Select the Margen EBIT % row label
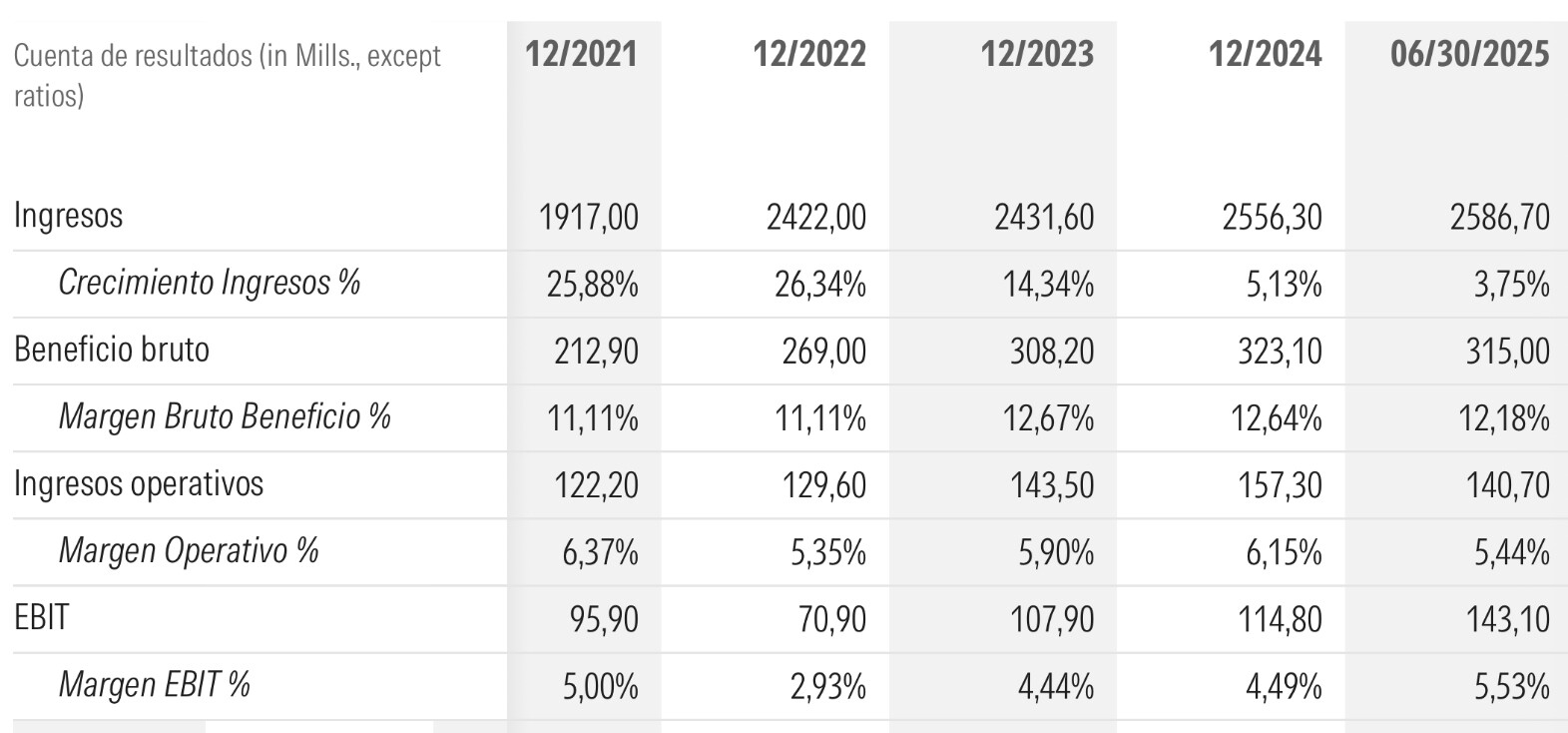This screenshot has width=1568, height=733. click(x=155, y=685)
